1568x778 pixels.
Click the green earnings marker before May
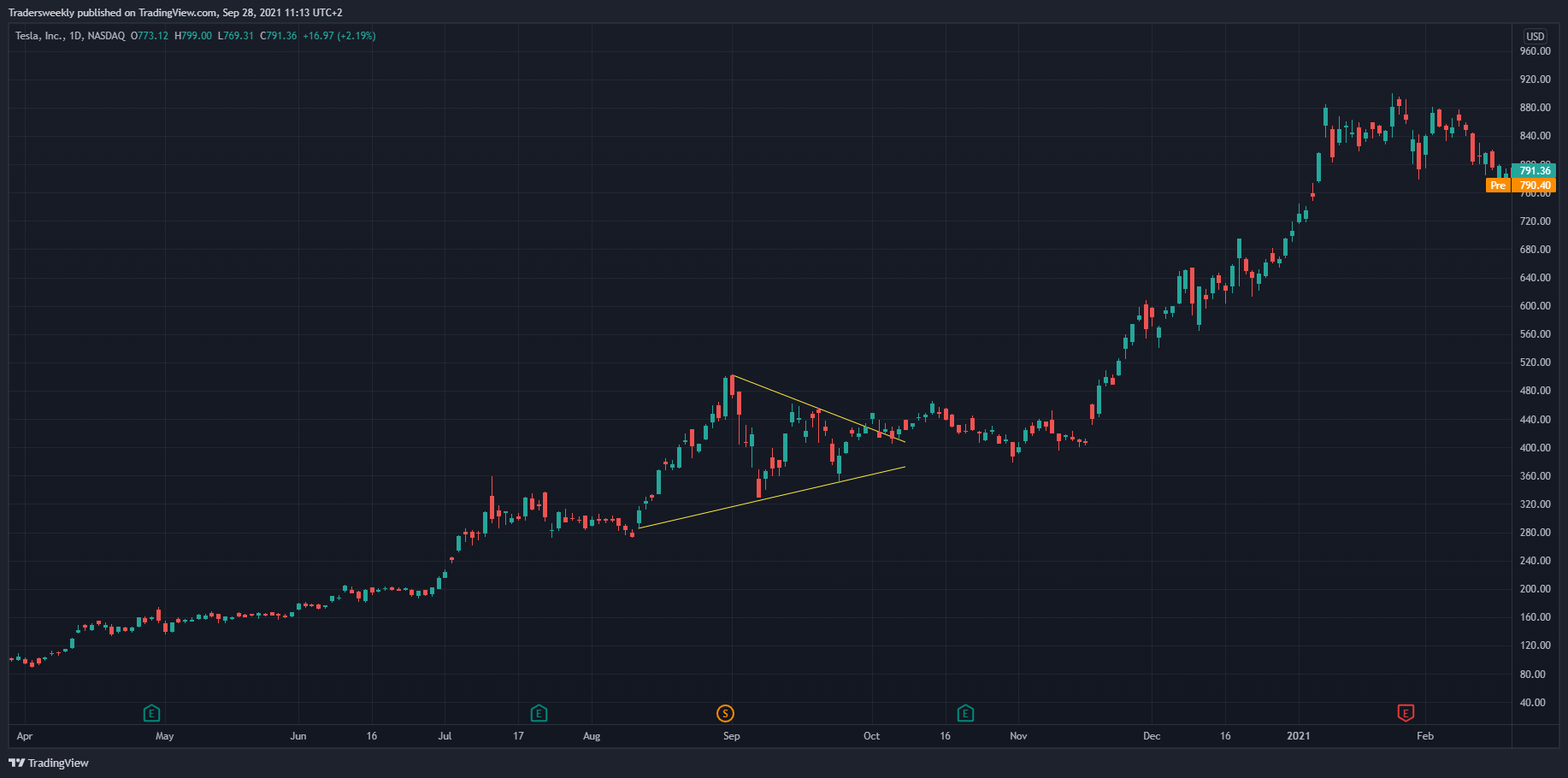151,713
